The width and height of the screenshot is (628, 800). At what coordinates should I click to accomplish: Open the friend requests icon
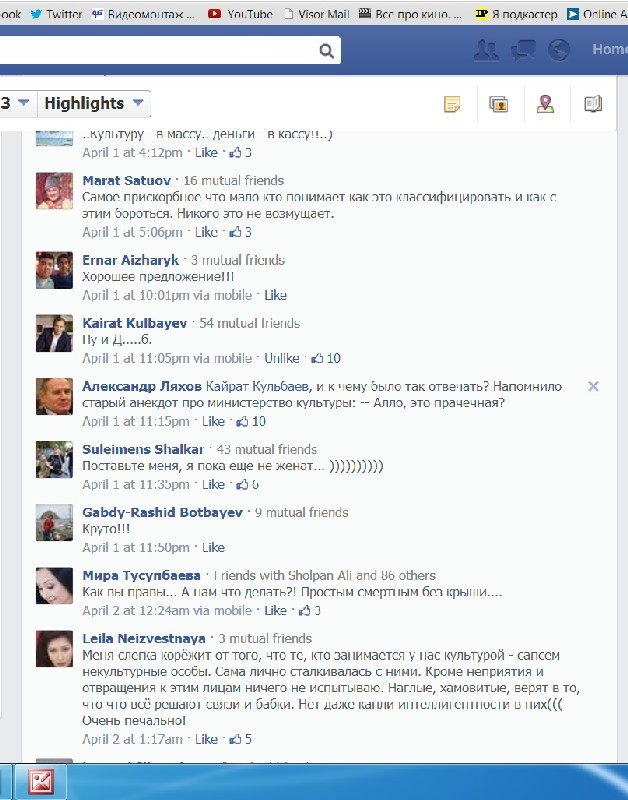486,50
